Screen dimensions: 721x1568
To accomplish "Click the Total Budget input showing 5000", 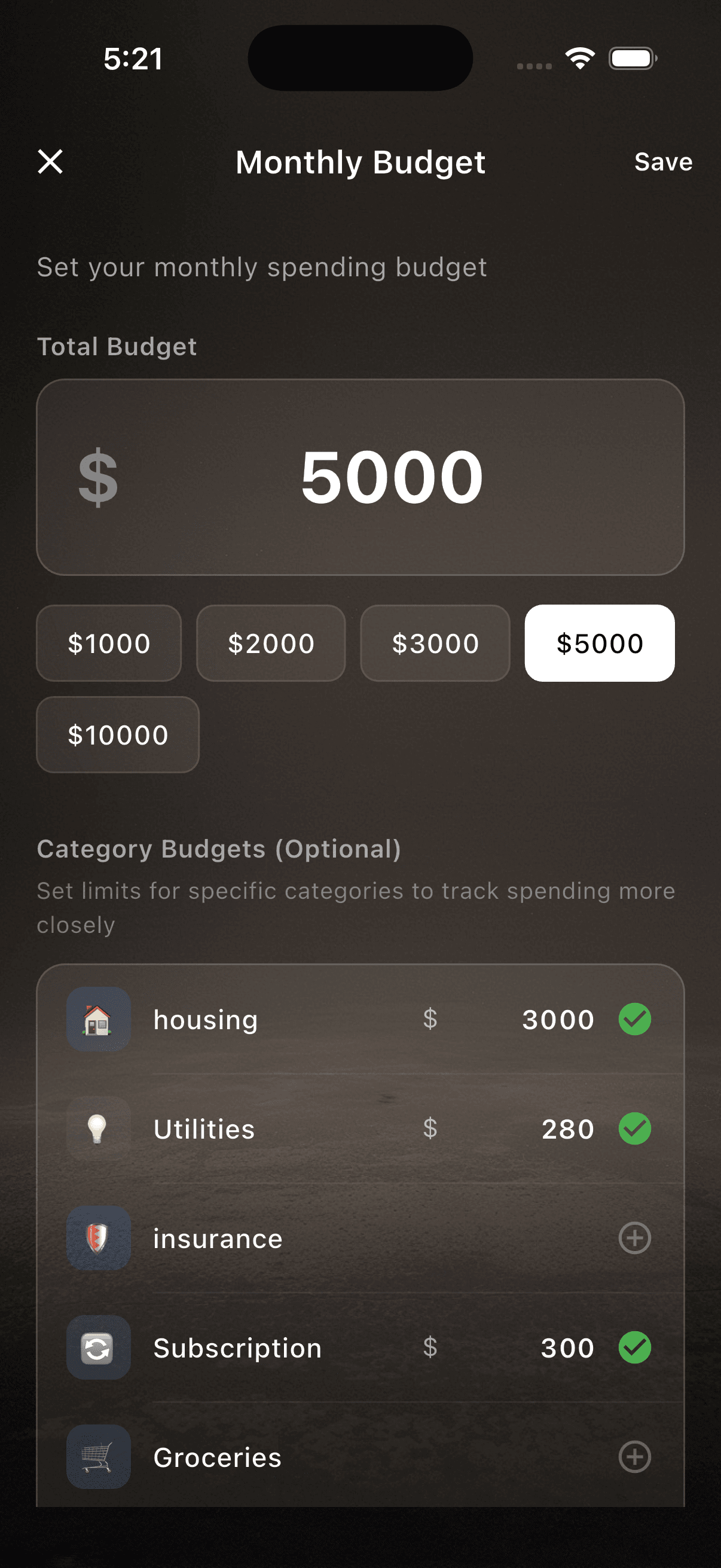I will point(391,478).
